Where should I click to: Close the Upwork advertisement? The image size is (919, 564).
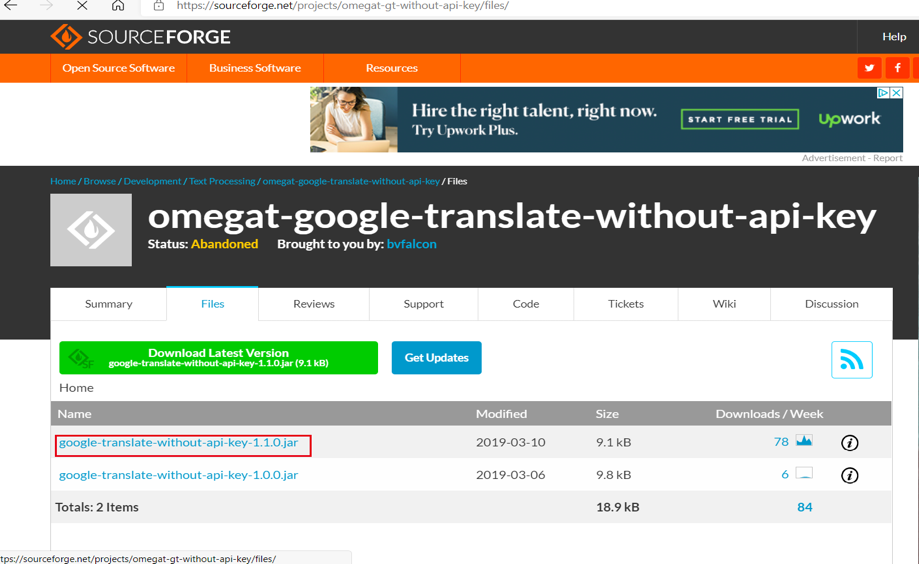coord(896,93)
